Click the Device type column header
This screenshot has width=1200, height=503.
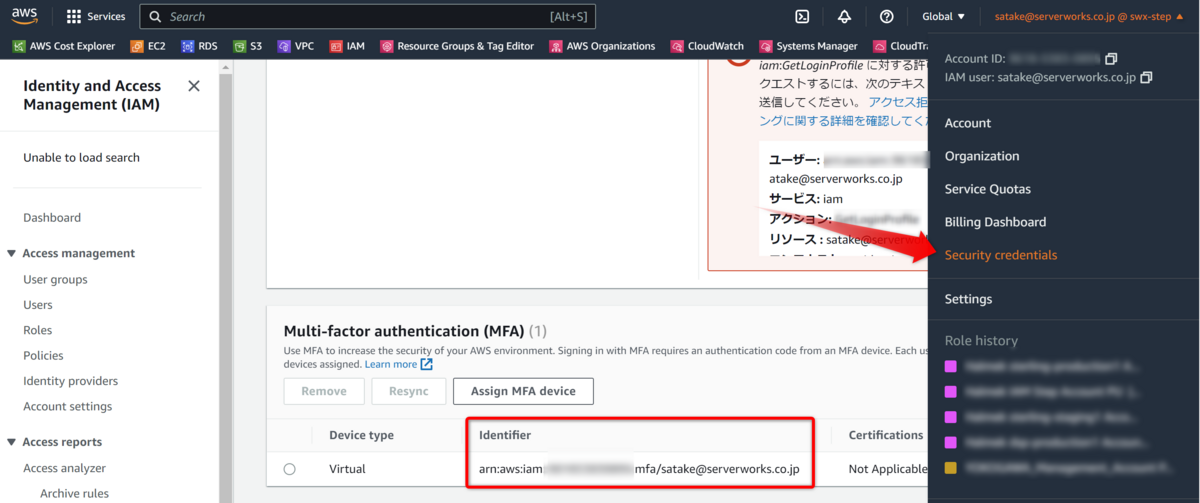361,435
